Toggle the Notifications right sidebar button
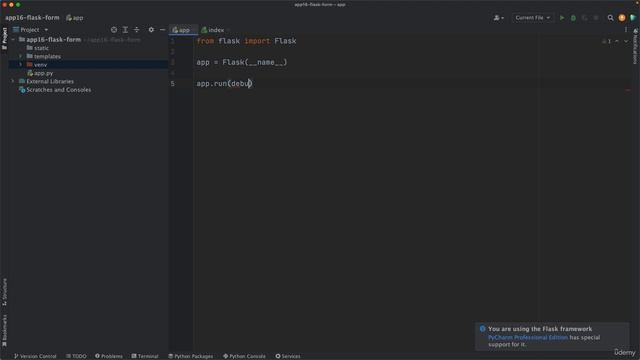The width and height of the screenshot is (640, 360). pos(636,46)
